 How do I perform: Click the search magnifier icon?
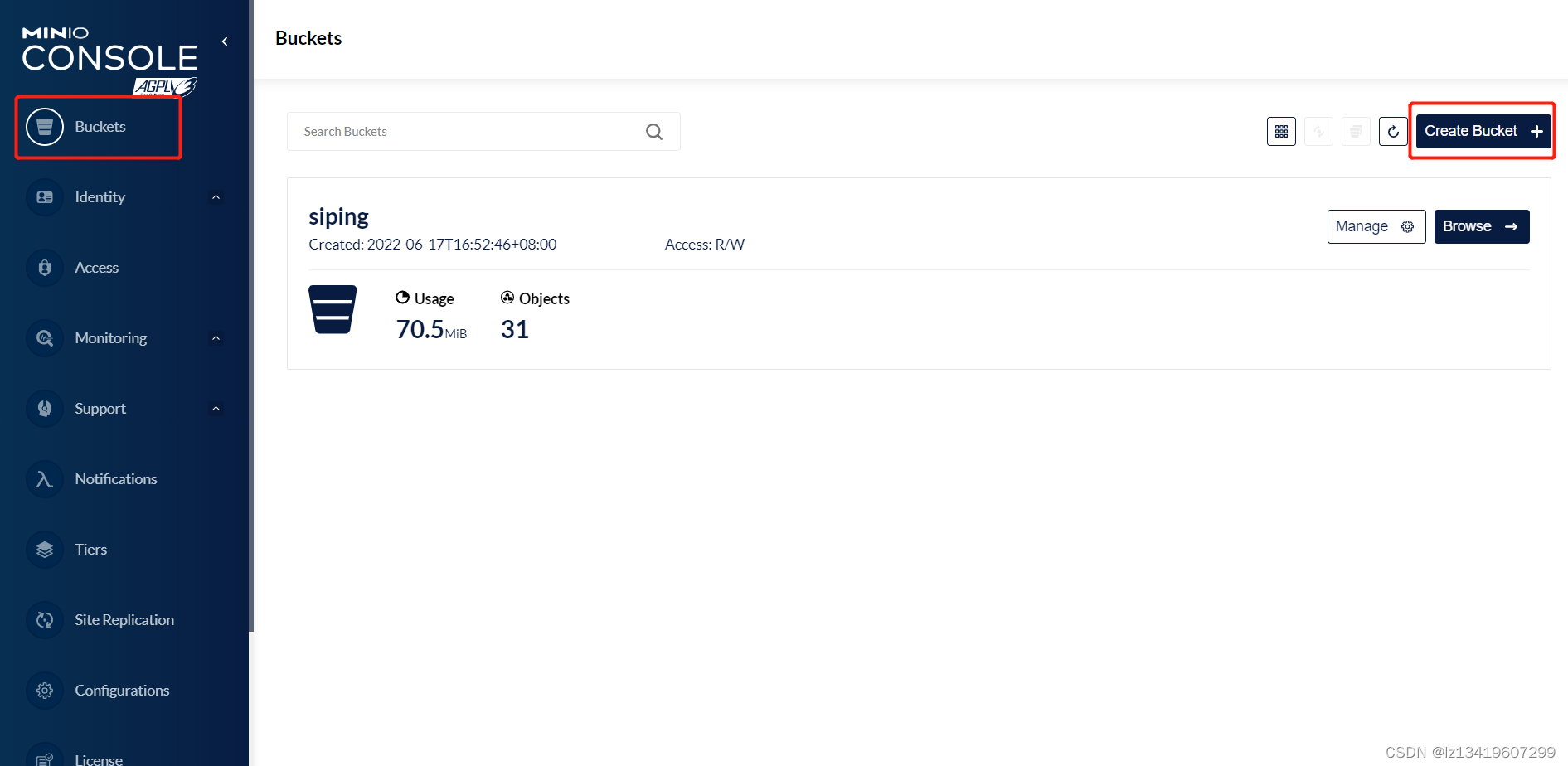point(654,132)
